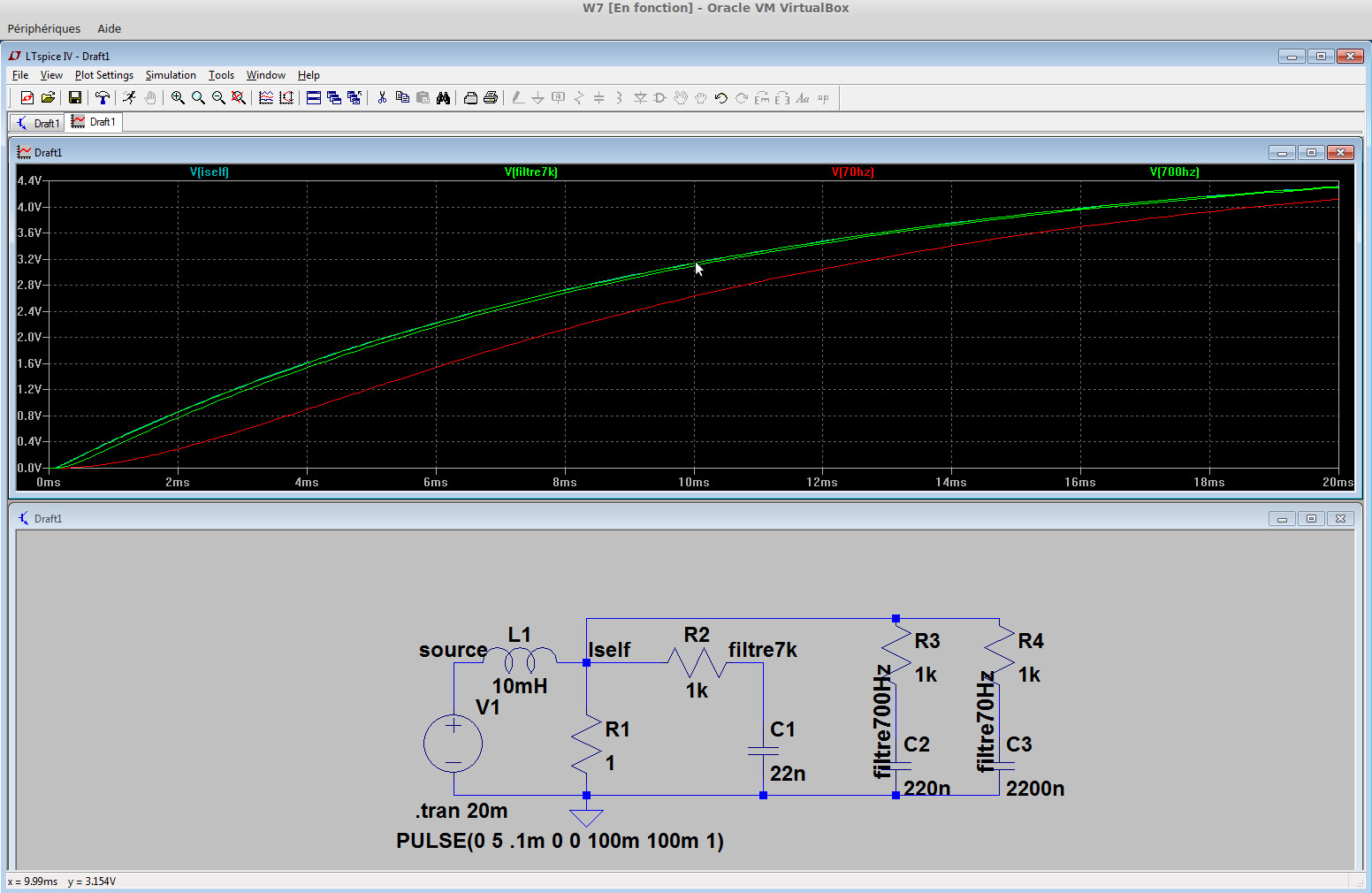Click the '10mH' inductor value text
Viewport: 1372px width, 893px height.
point(520,686)
